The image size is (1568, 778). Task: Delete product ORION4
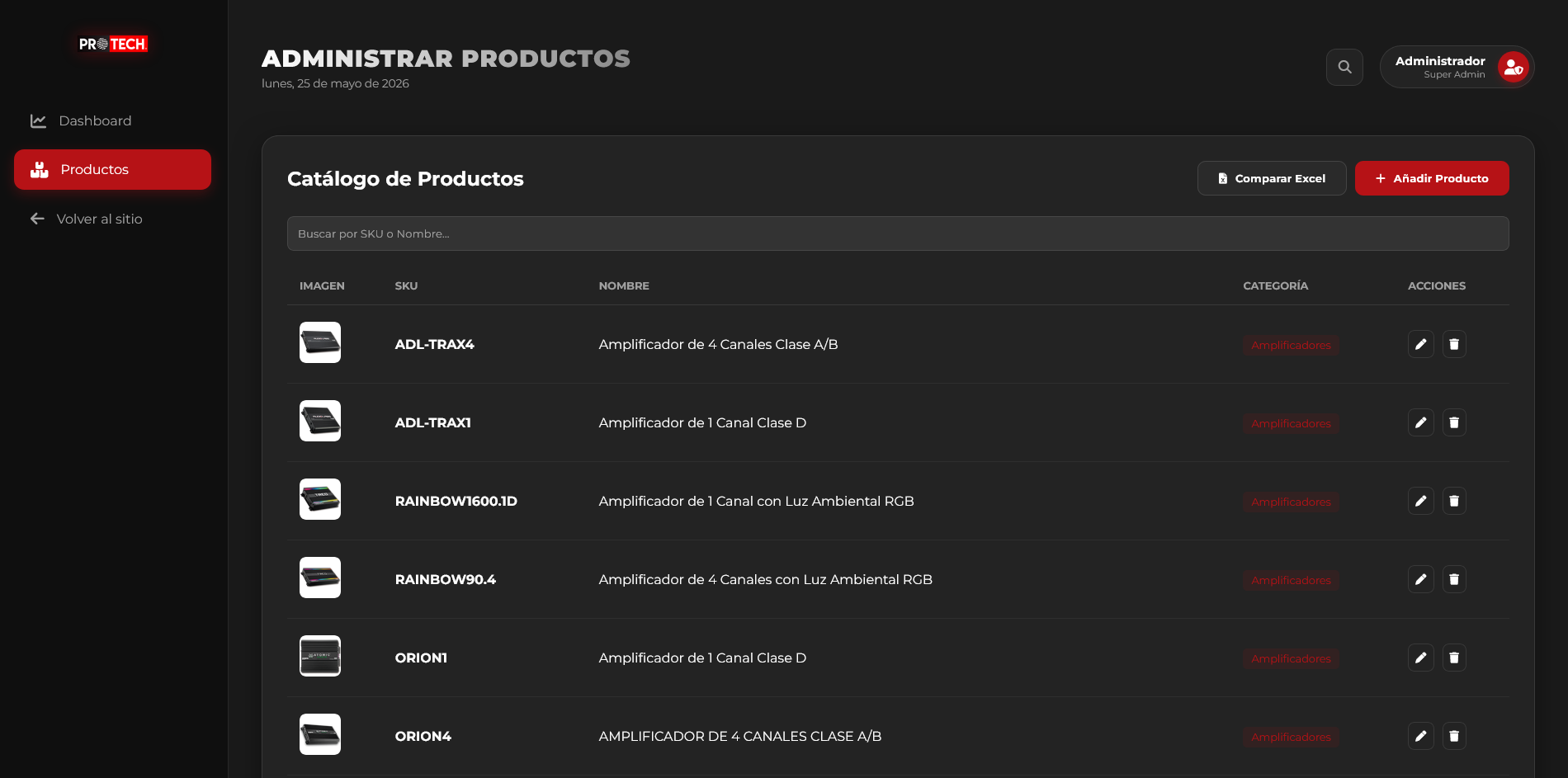1454,736
